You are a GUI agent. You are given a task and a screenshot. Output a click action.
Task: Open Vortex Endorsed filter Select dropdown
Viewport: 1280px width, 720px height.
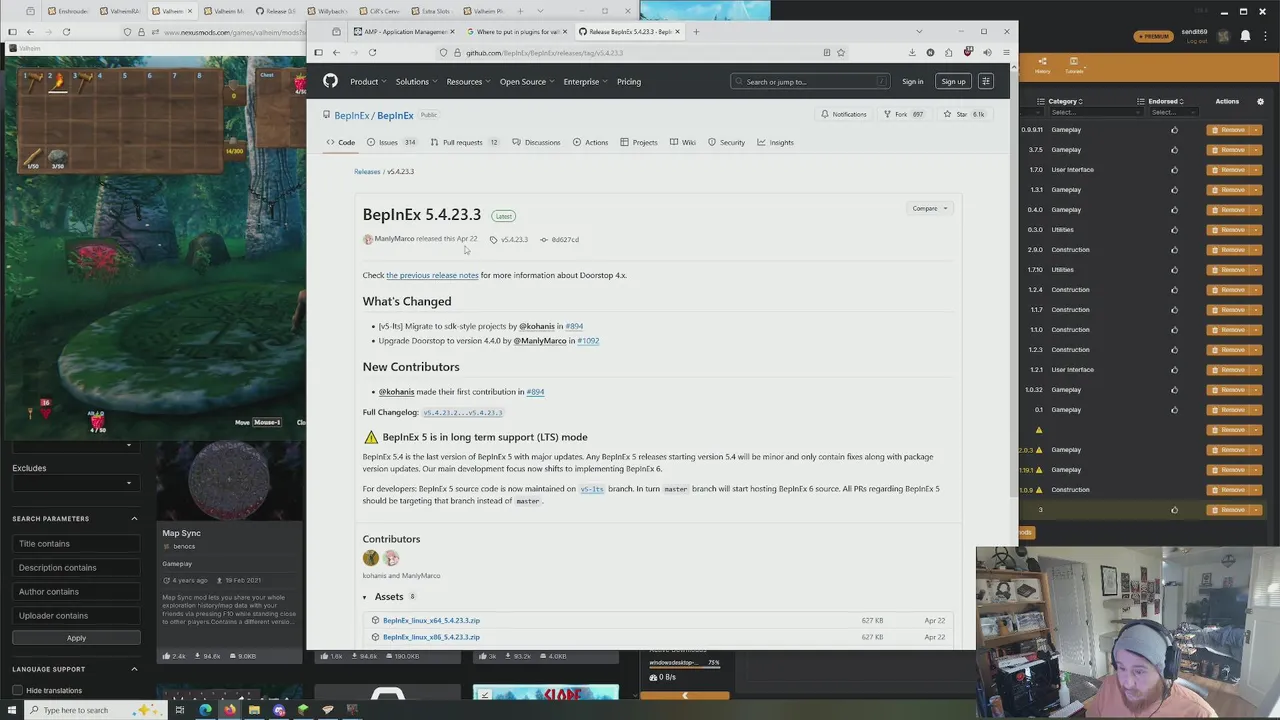[1173, 112]
